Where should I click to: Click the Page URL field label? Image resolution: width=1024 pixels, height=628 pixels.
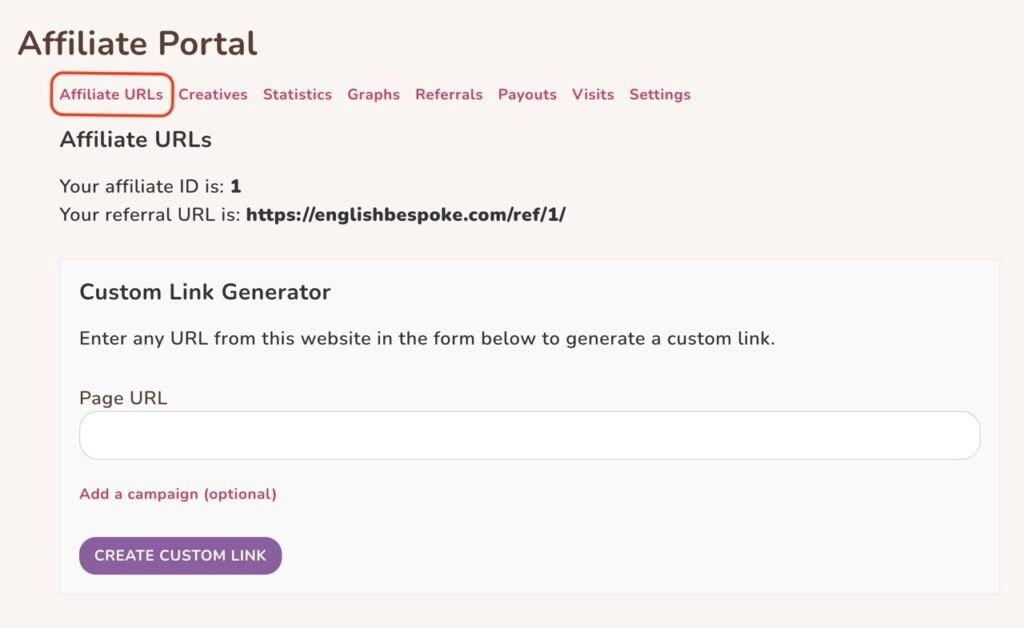pyautogui.click(x=123, y=398)
